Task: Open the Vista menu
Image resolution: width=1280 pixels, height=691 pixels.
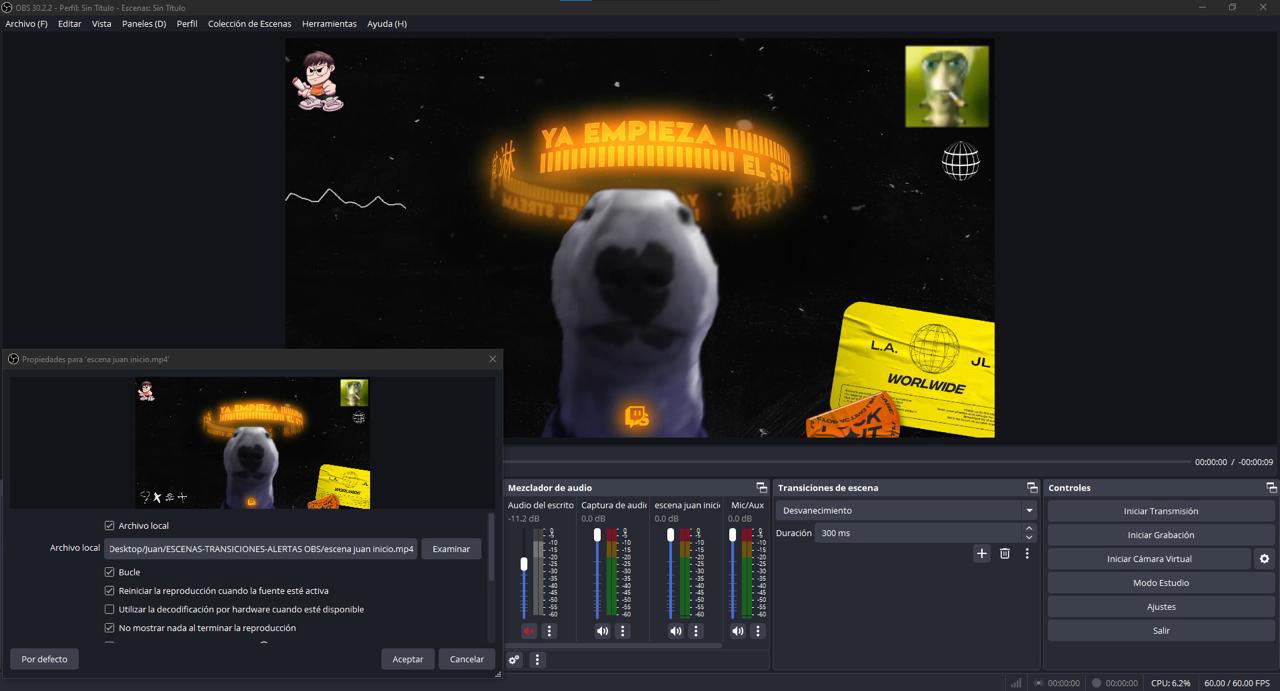Action: [102, 24]
